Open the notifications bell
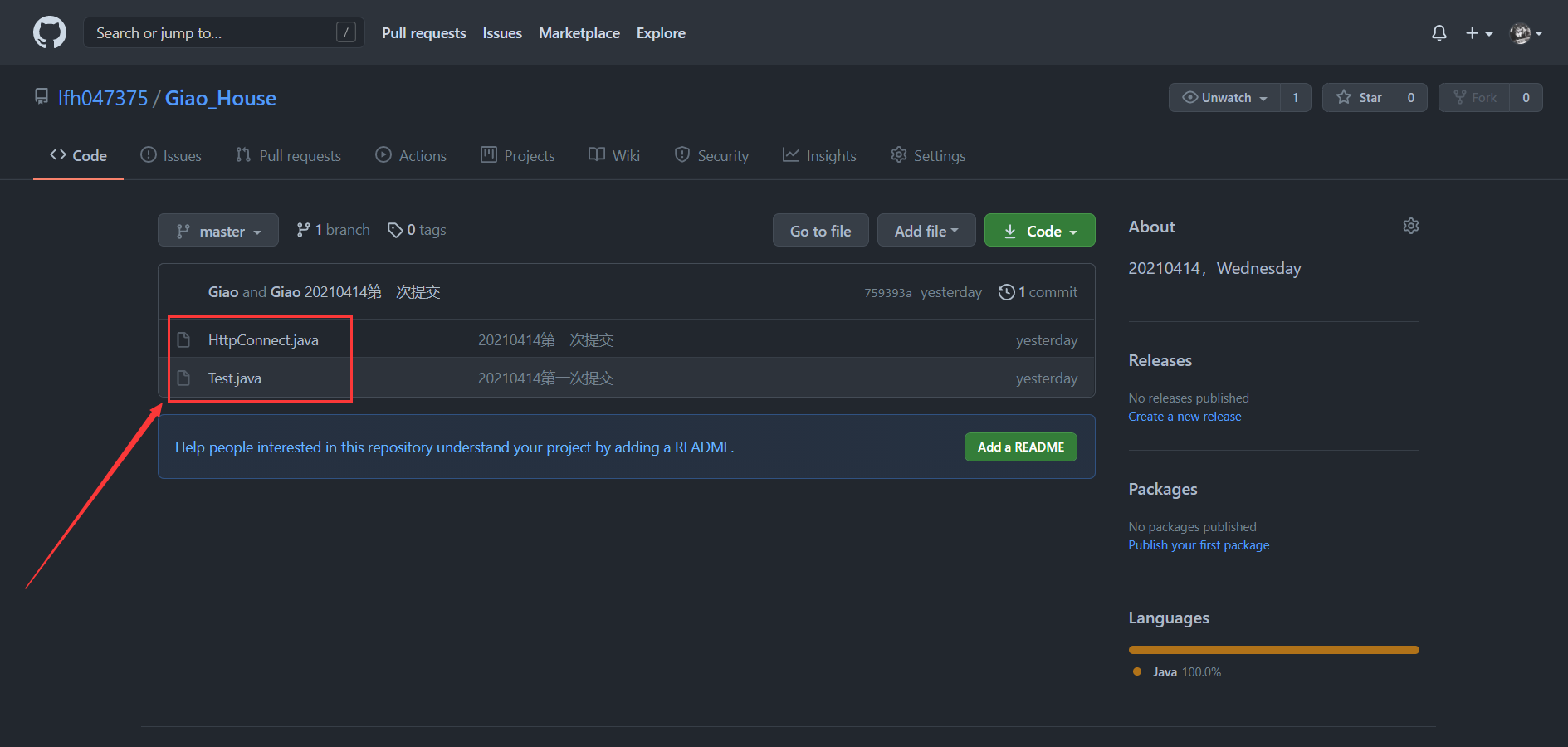Image resolution: width=1568 pixels, height=747 pixels. point(1439,33)
